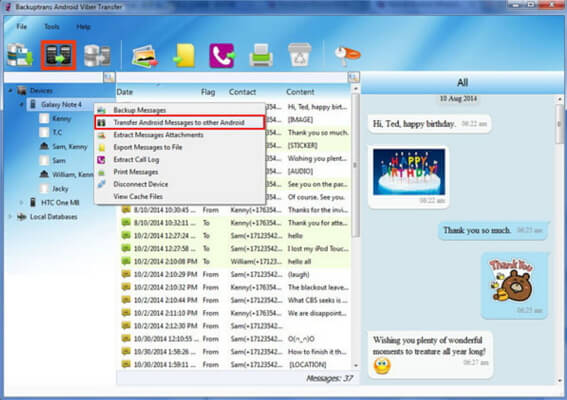Screen dimensions: 567x400
Task: Click message list scroll down arrow
Action: [x=355, y=366]
